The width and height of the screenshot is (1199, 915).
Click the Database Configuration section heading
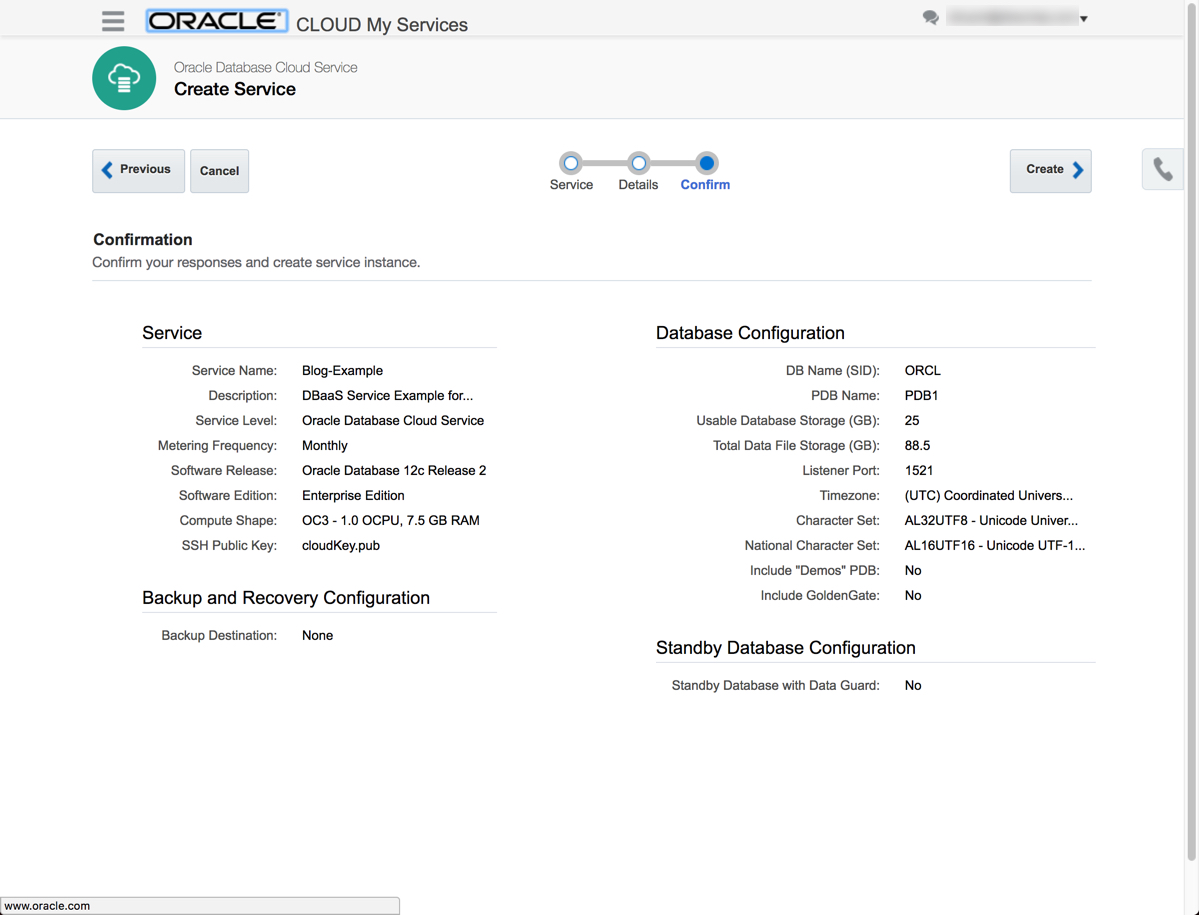[750, 333]
